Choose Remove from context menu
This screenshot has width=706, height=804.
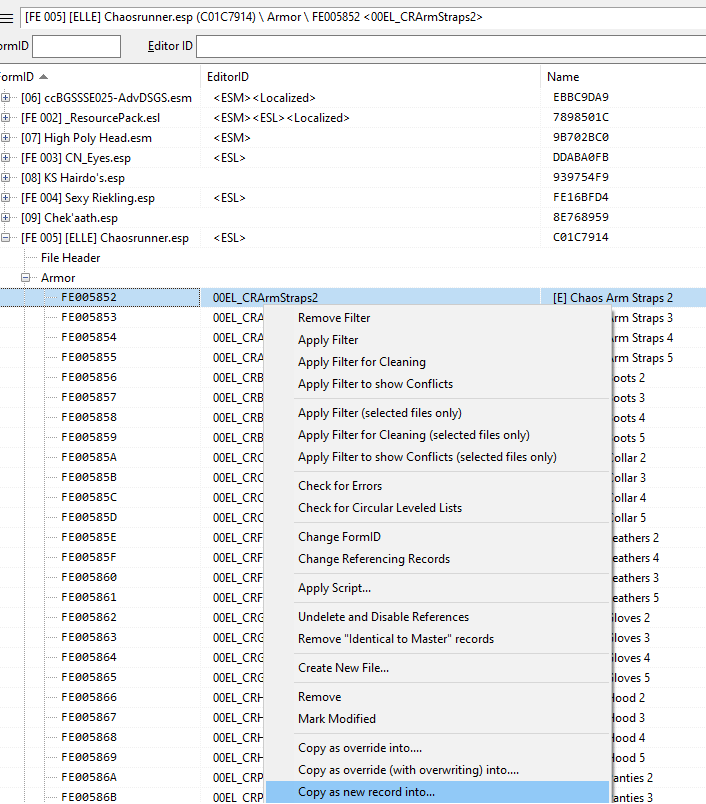click(319, 697)
